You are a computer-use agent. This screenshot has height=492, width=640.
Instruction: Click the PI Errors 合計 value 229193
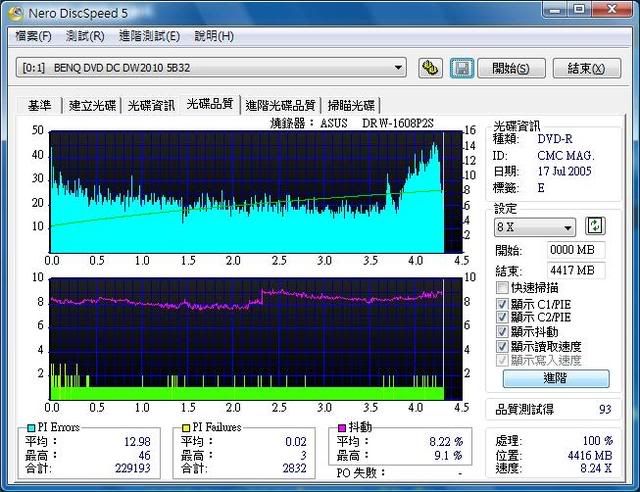click(x=133, y=468)
